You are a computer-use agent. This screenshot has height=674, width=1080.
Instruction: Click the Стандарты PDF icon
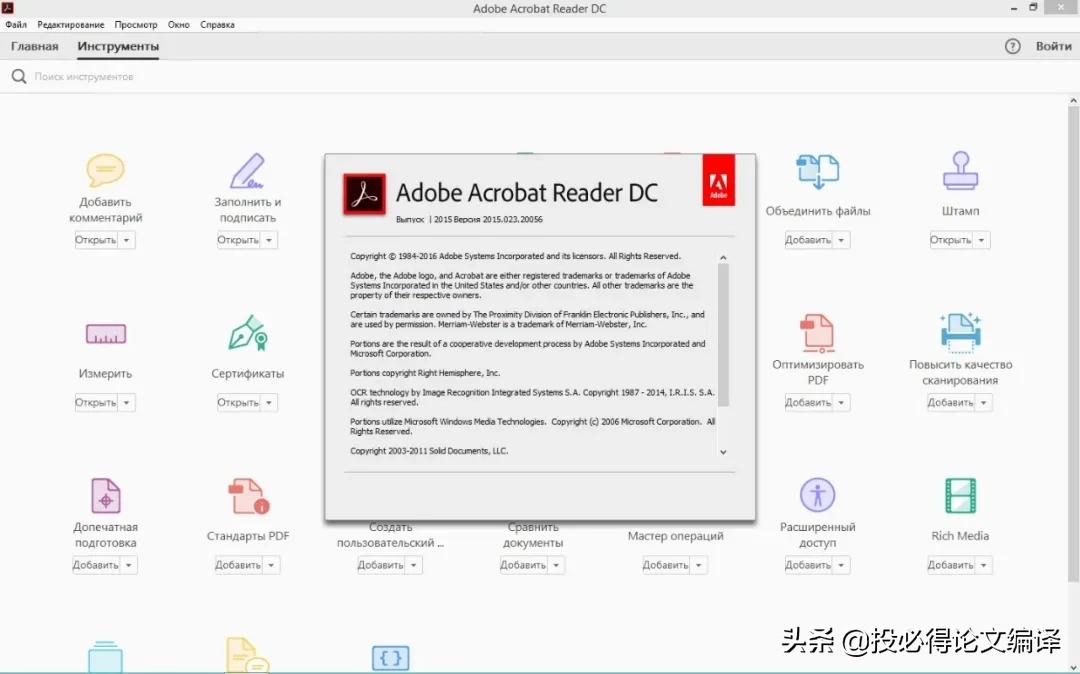[x=248, y=496]
